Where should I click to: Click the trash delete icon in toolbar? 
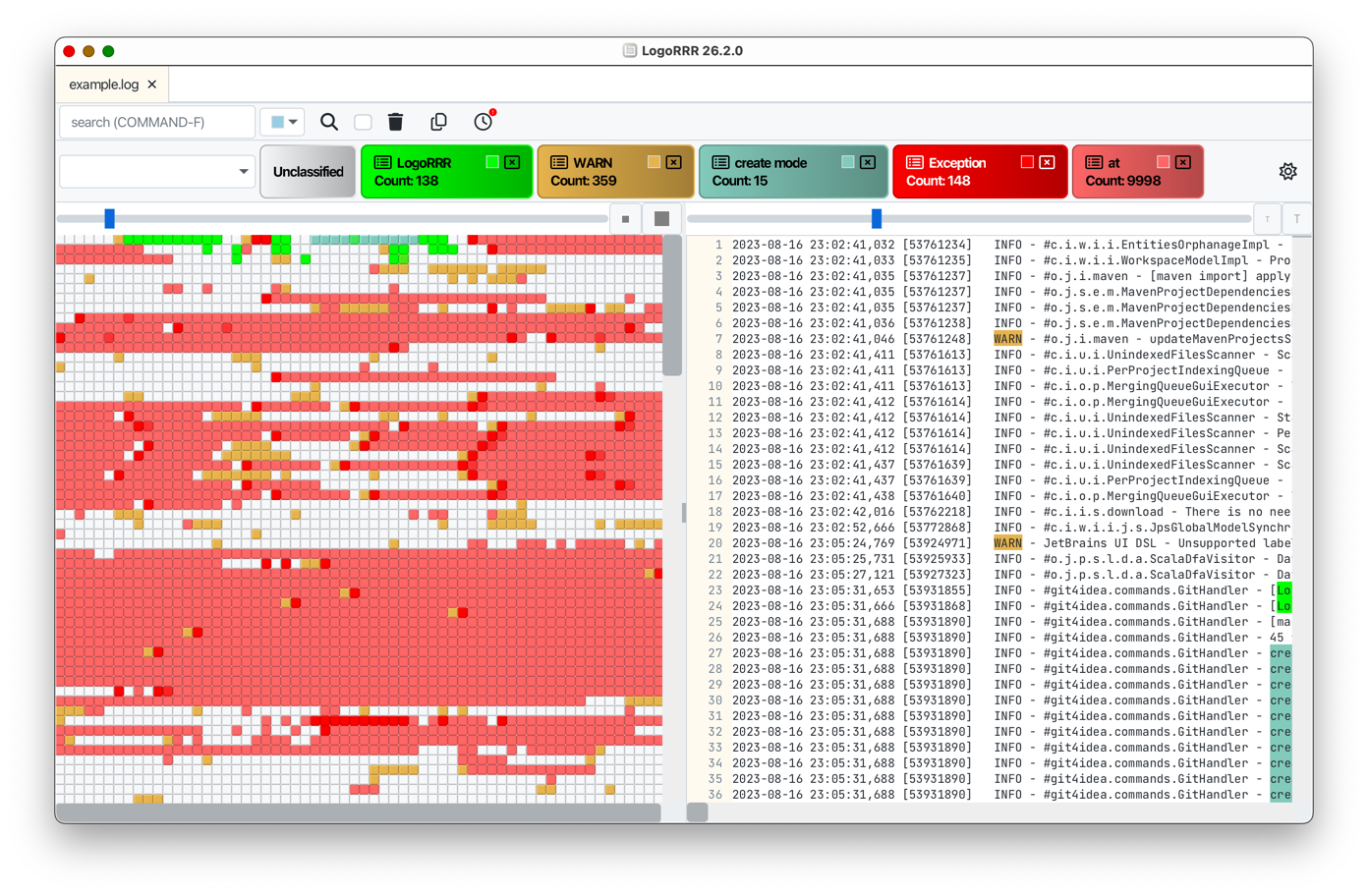click(396, 122)
